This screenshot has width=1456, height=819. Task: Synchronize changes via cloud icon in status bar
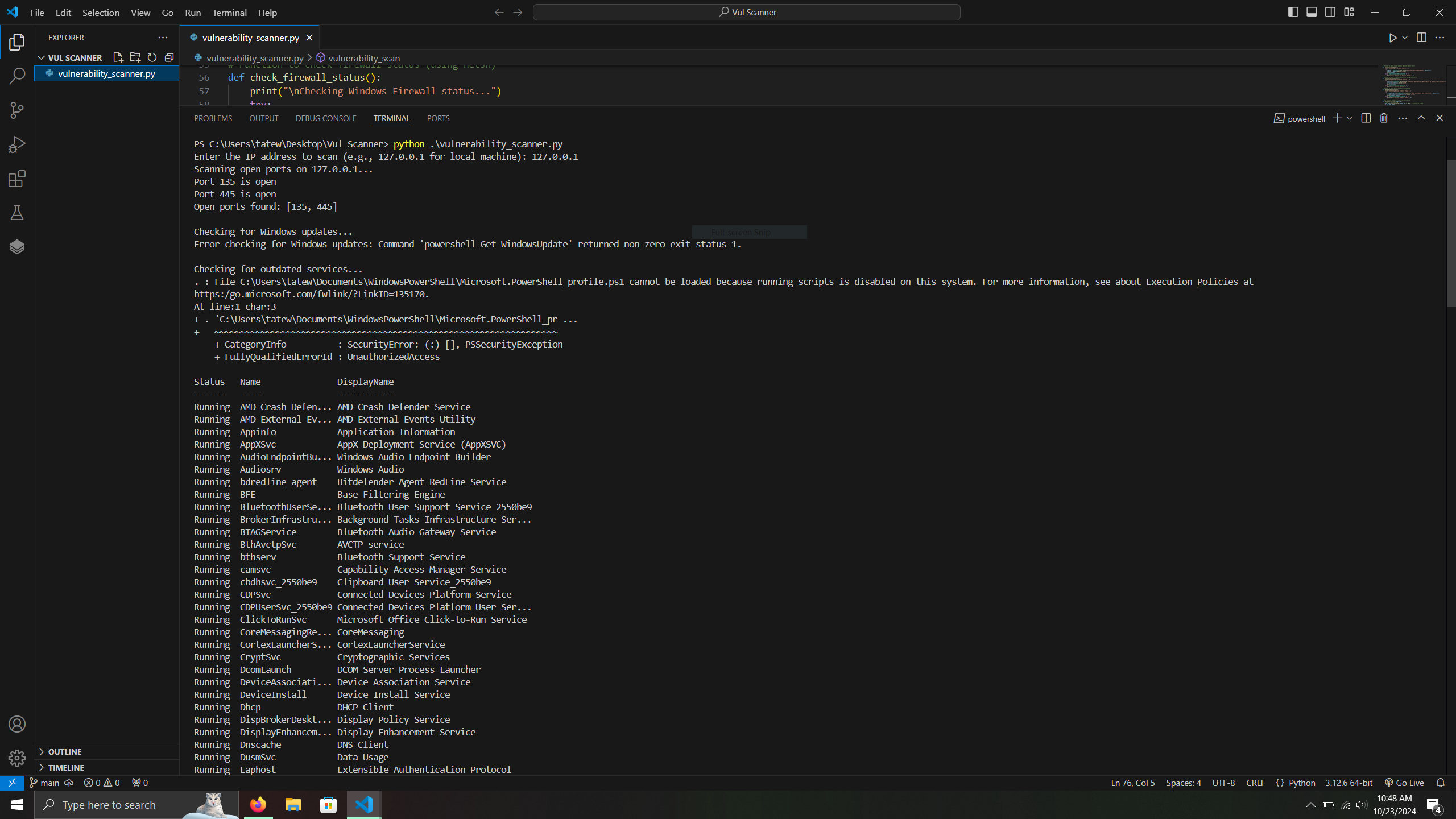69,783
